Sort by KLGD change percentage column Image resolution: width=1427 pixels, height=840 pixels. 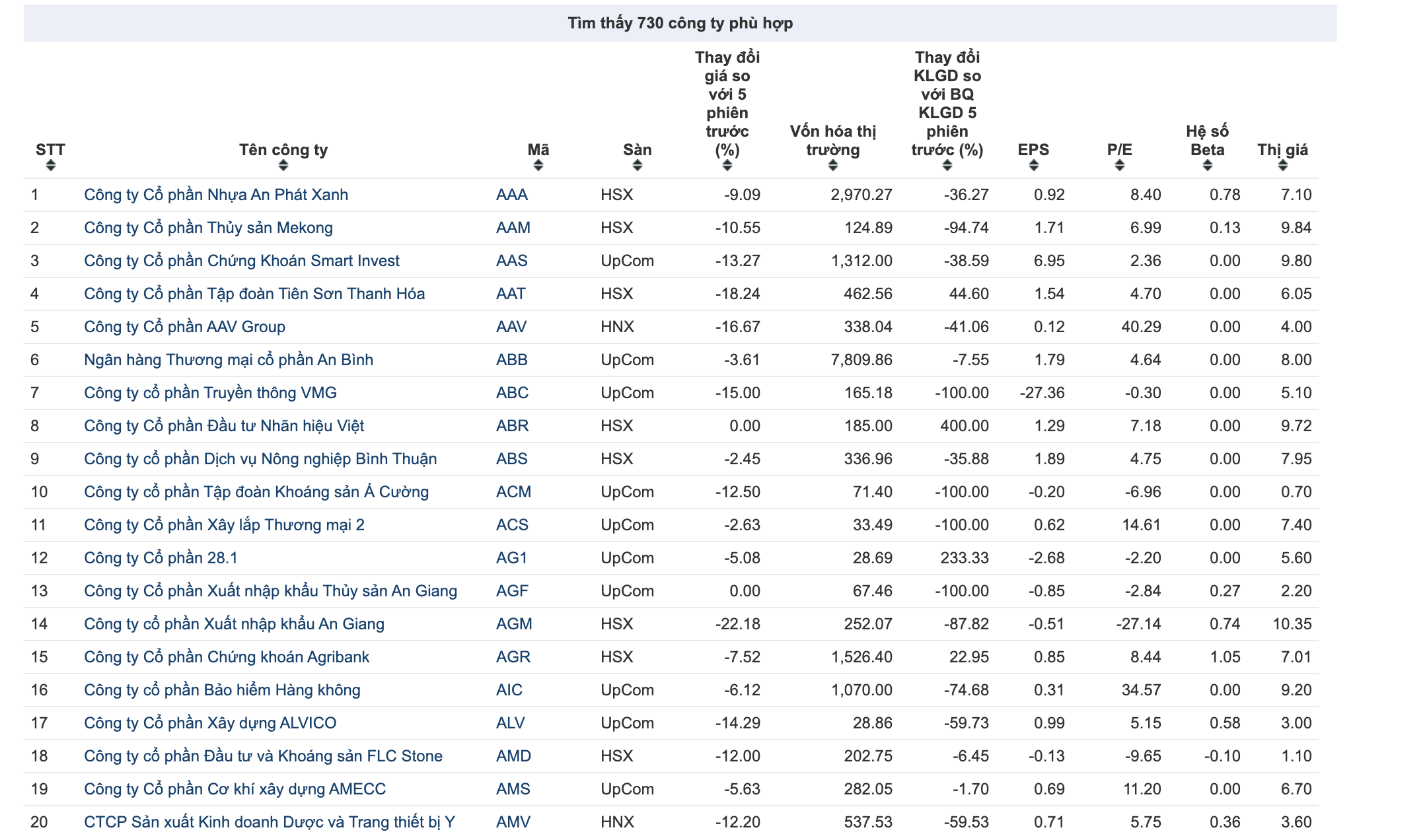coord(947,166)
